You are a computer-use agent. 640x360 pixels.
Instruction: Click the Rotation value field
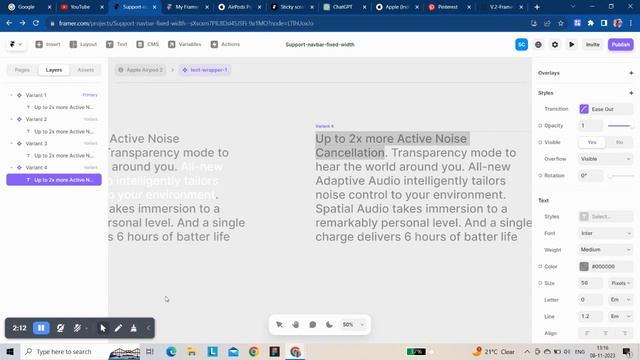[x=590, y=176]
